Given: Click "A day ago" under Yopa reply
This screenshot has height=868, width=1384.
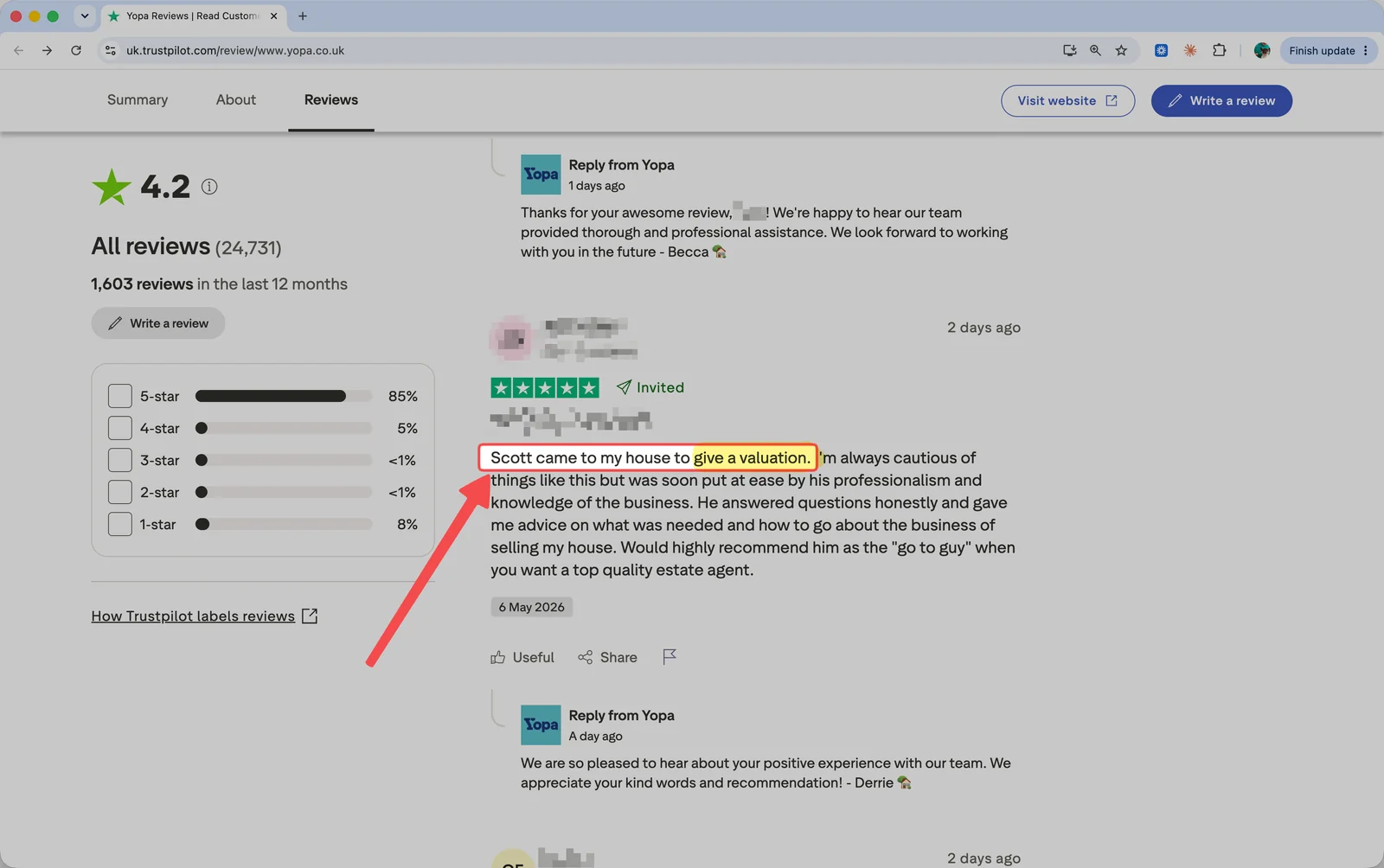Looking at the screenshot, I should pyautogui.click(x=595, y=736).
